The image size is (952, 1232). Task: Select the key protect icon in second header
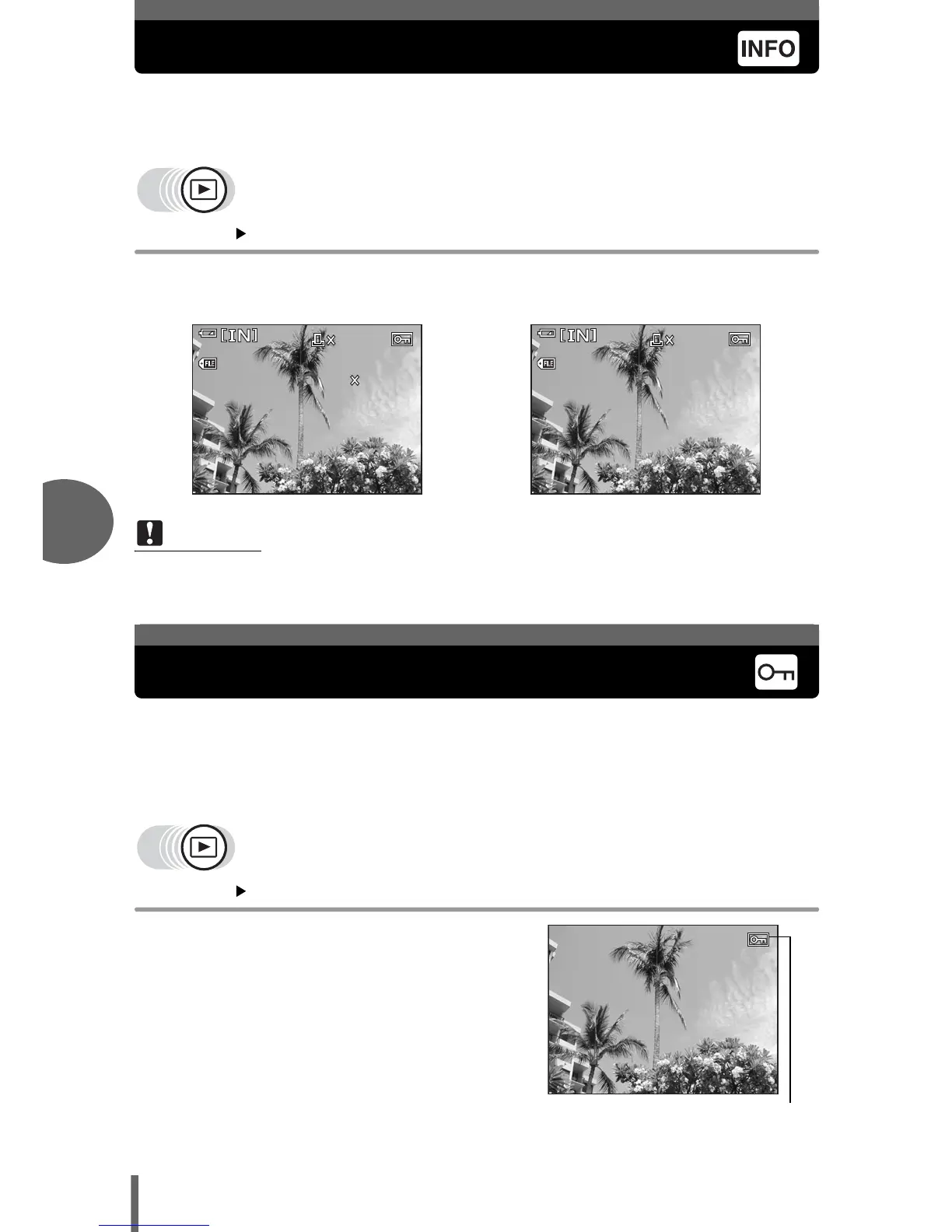(x=776, y=672)
